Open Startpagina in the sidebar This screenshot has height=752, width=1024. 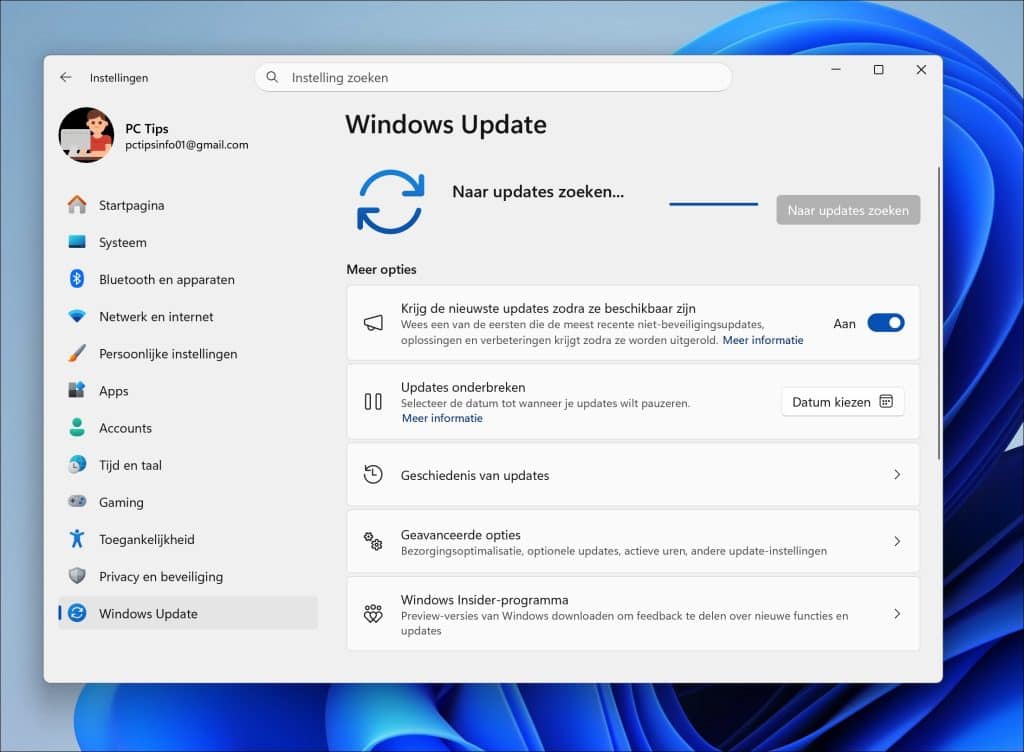click(x=188, y=205)
